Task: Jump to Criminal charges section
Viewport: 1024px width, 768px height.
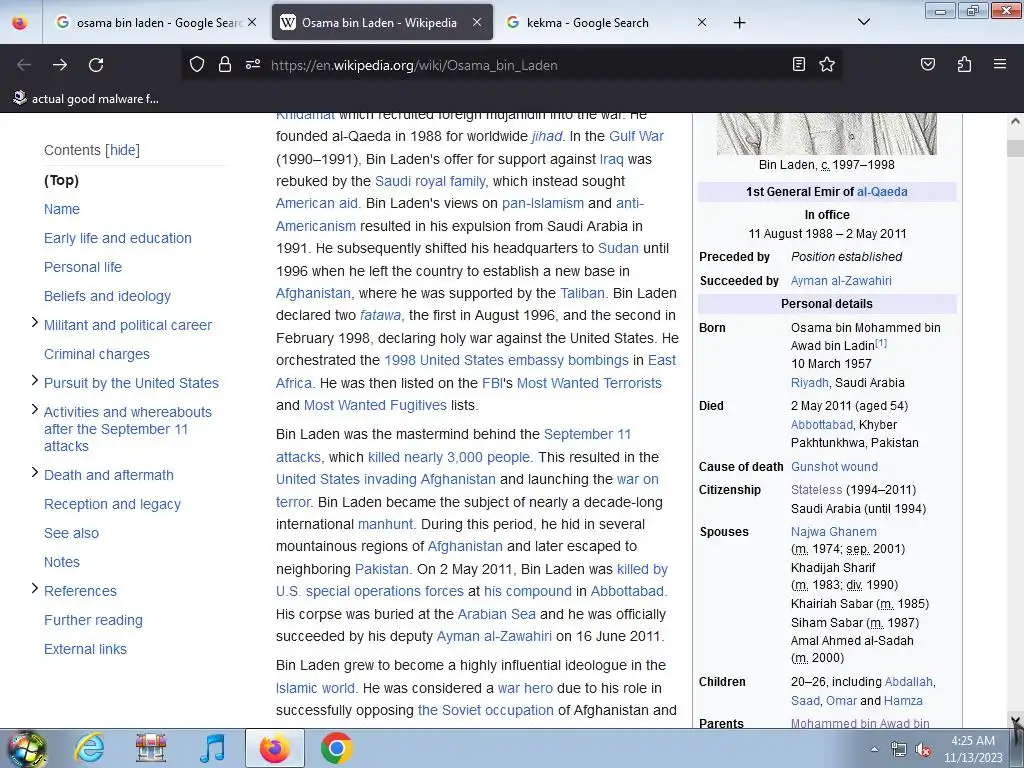Action: [97, 354]
